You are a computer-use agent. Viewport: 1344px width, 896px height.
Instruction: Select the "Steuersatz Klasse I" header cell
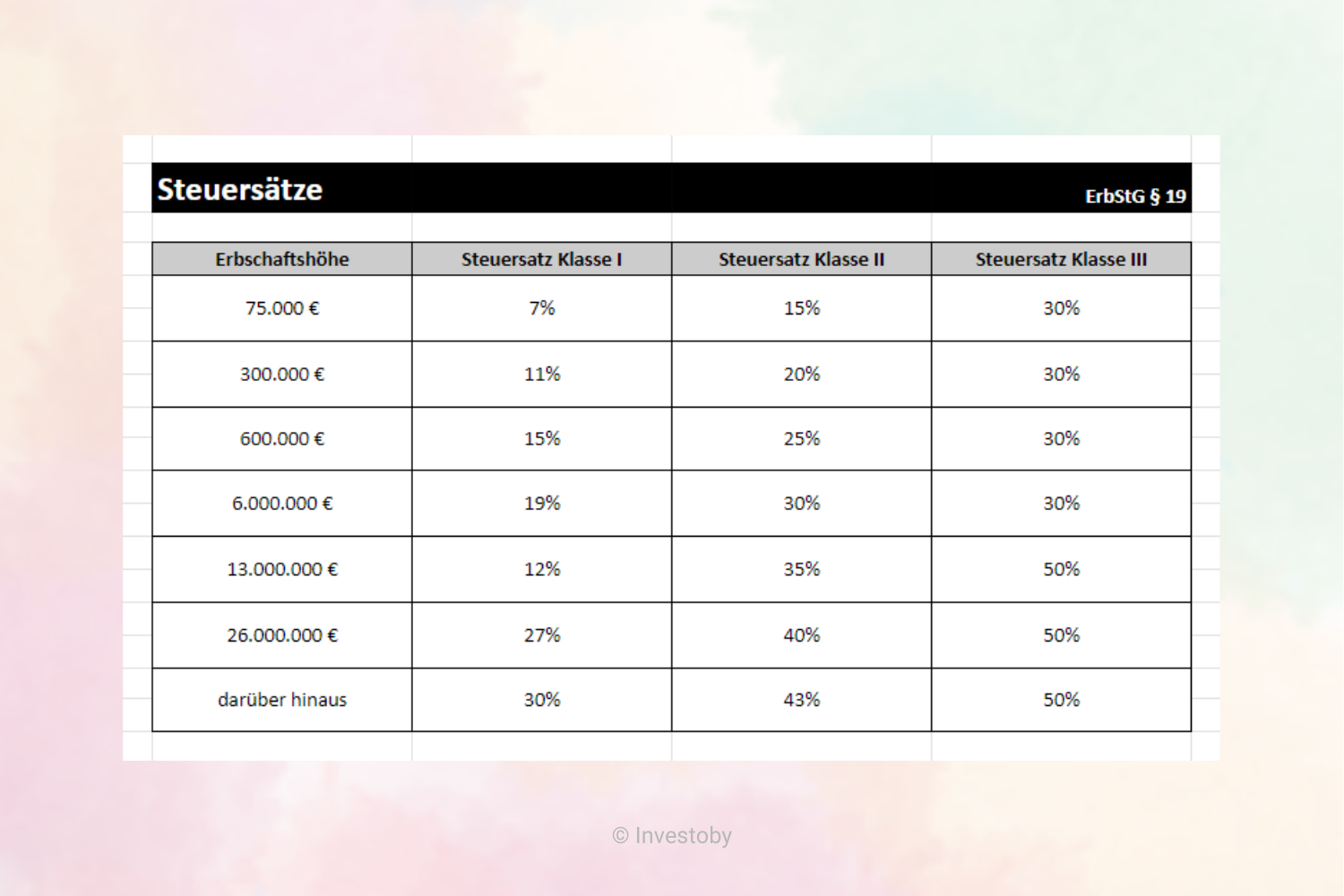541,259
